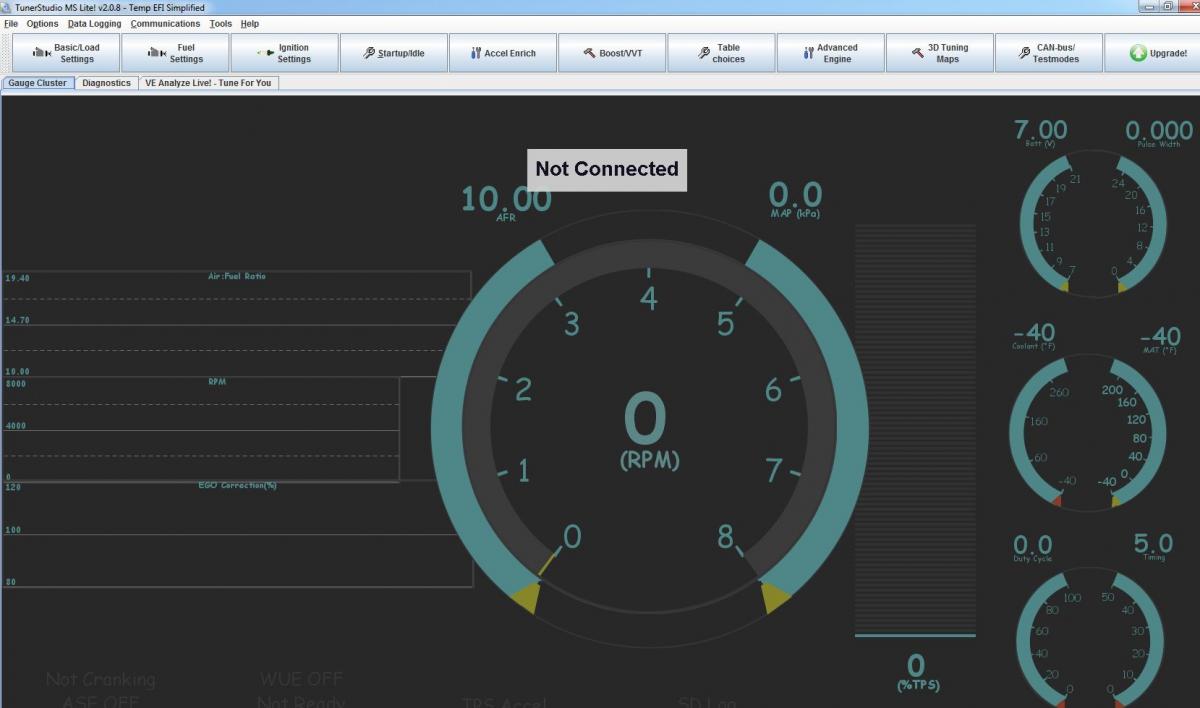
Task: Click the icon on 3D Tuning Maps button
Action: click(918, 53)
